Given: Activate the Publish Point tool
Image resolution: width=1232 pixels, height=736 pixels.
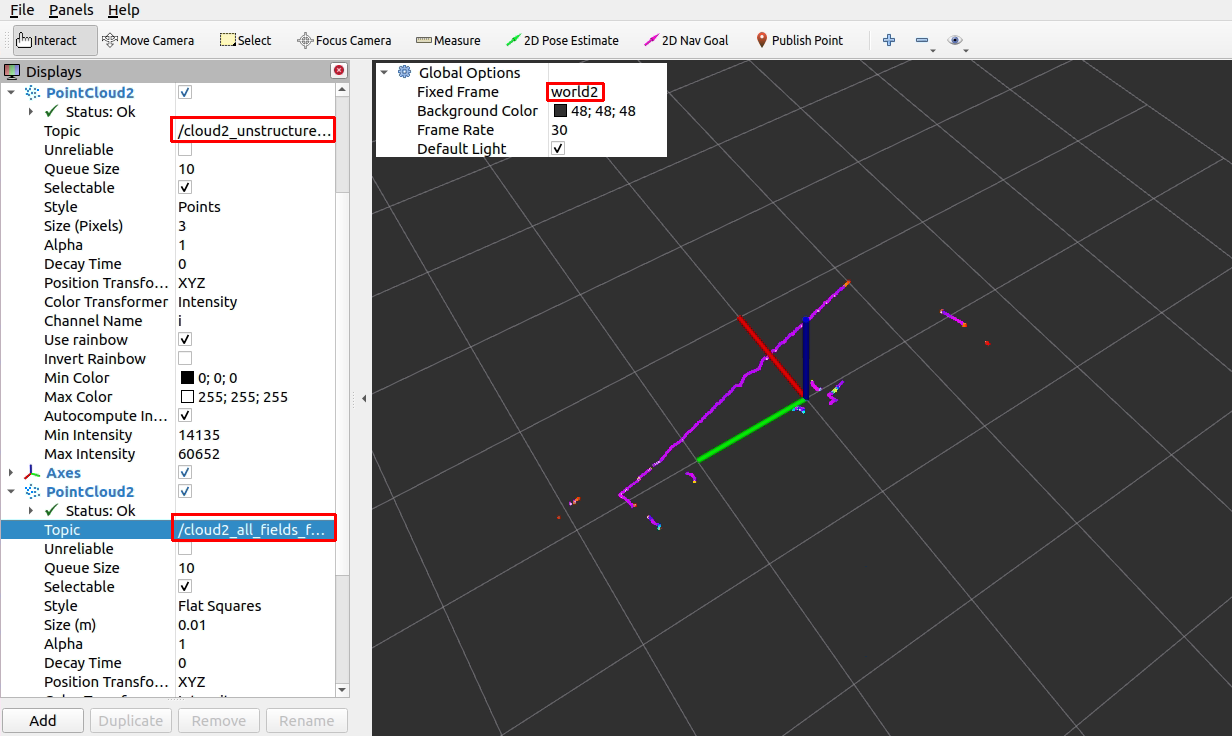Looking at the screenshot, I should [798, 41].
